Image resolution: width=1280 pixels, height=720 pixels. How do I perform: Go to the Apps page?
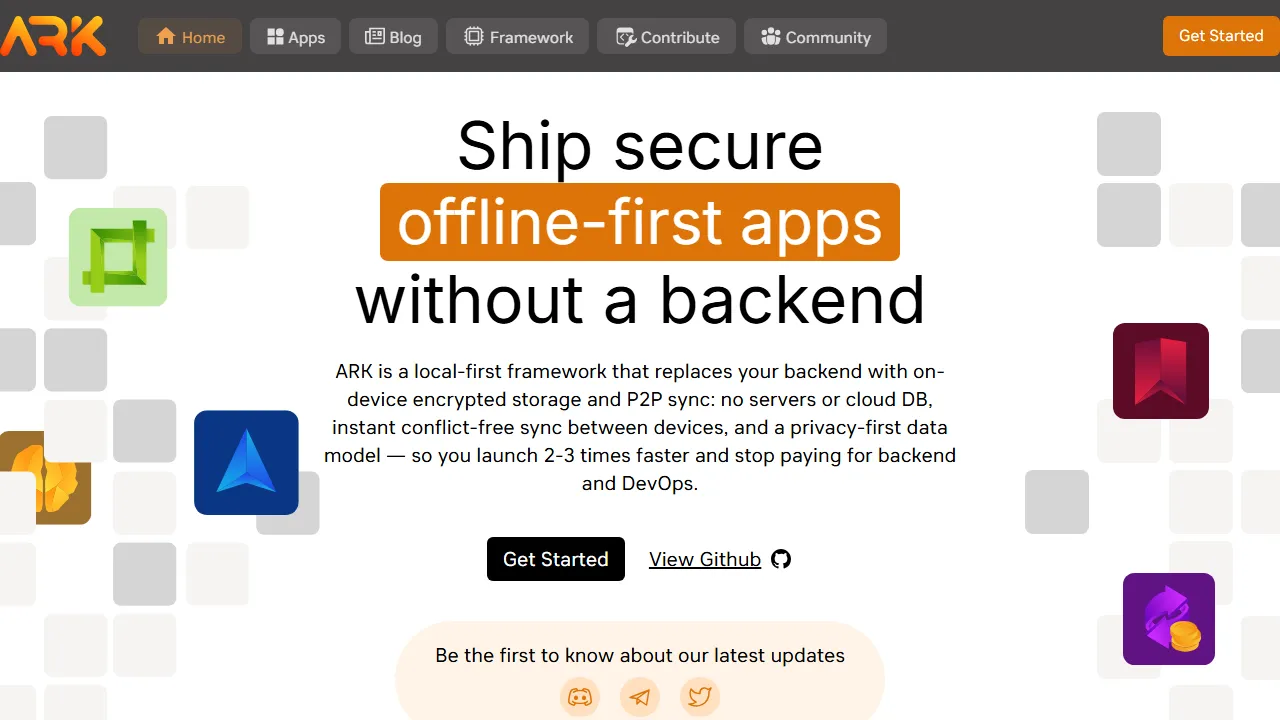(x=295, y=37)
